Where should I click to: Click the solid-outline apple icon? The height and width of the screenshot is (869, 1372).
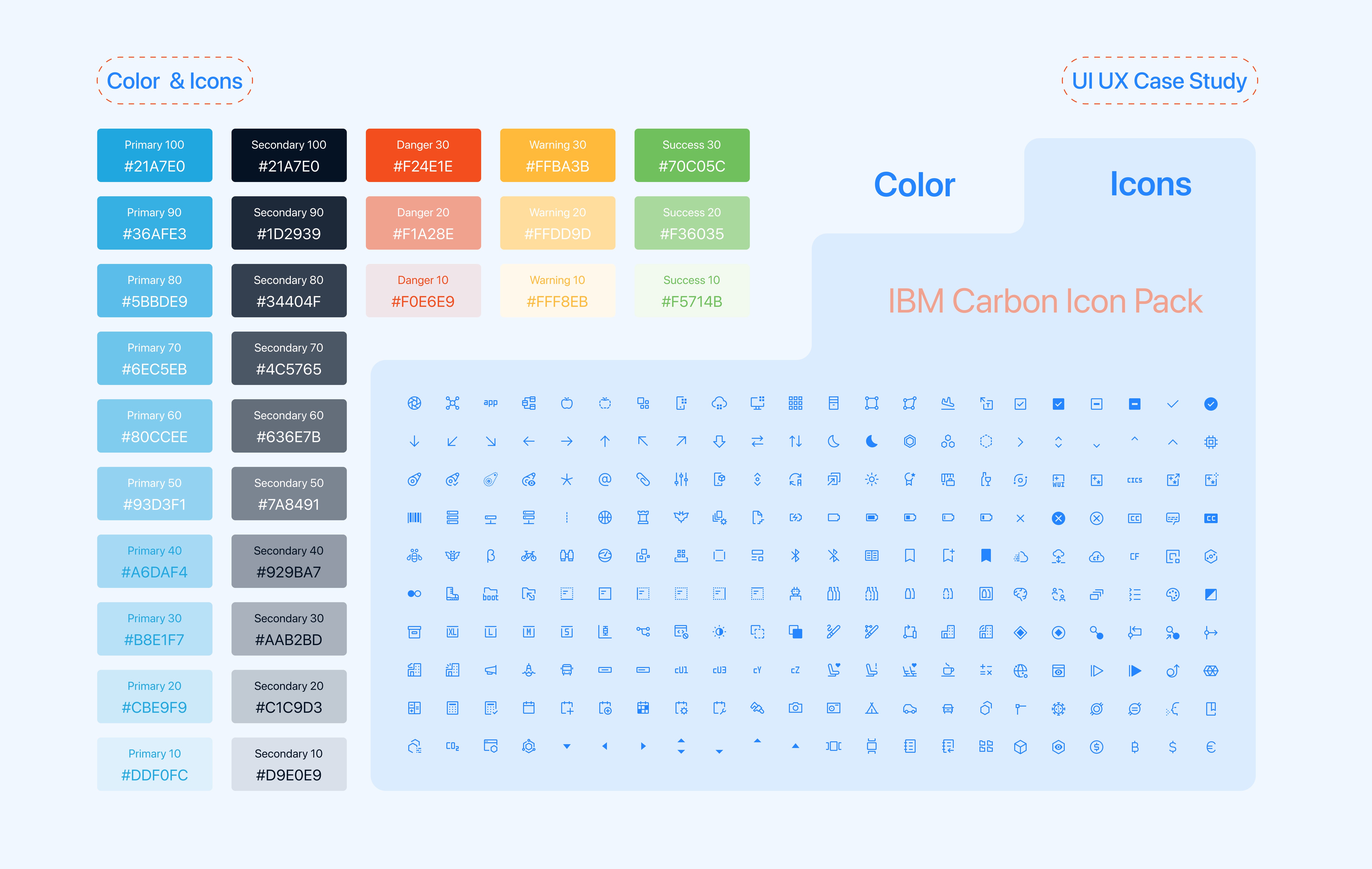point(567,404)
